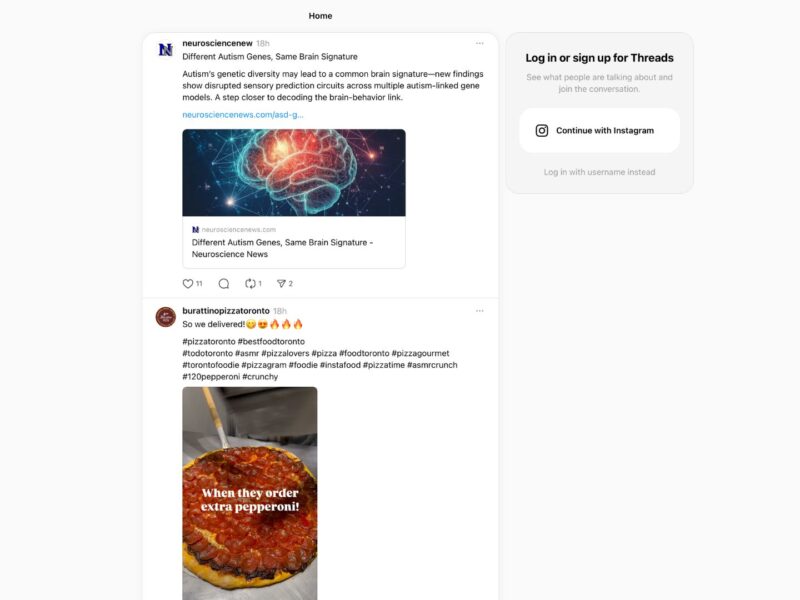Open more options on neurosciencenew post
Viewport: 800px width, 600px height.
coord(480,43)
